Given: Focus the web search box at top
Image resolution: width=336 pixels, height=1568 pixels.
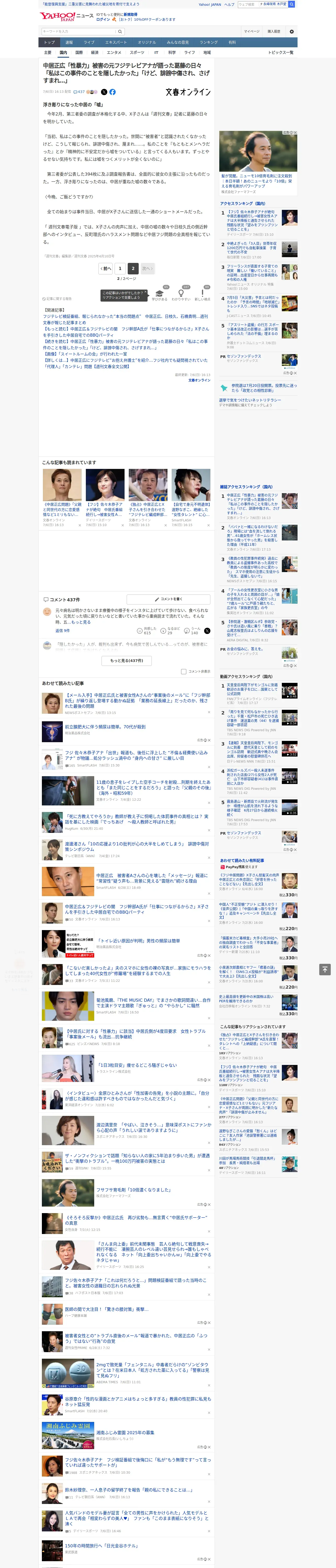Looking at the screenshot, I should click(x=248, y=4).
